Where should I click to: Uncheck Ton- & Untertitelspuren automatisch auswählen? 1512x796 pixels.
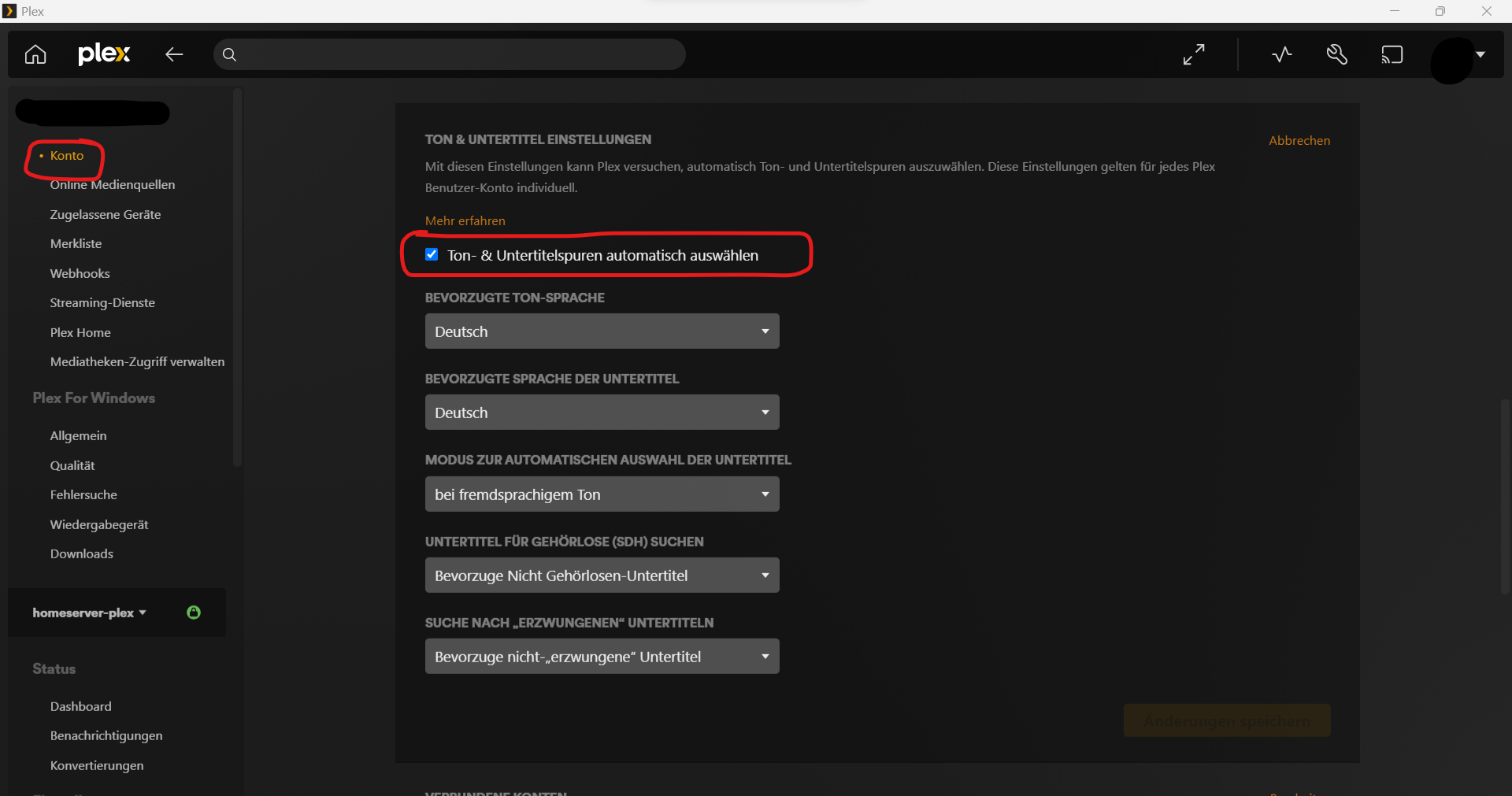[432, 254]
